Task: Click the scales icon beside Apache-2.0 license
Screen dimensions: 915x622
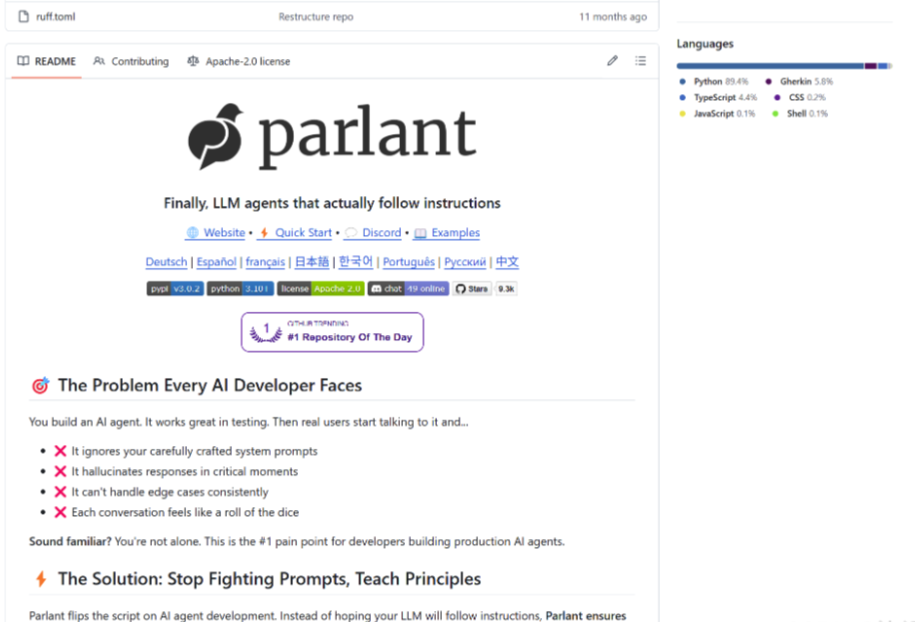Action: [193, 61]
